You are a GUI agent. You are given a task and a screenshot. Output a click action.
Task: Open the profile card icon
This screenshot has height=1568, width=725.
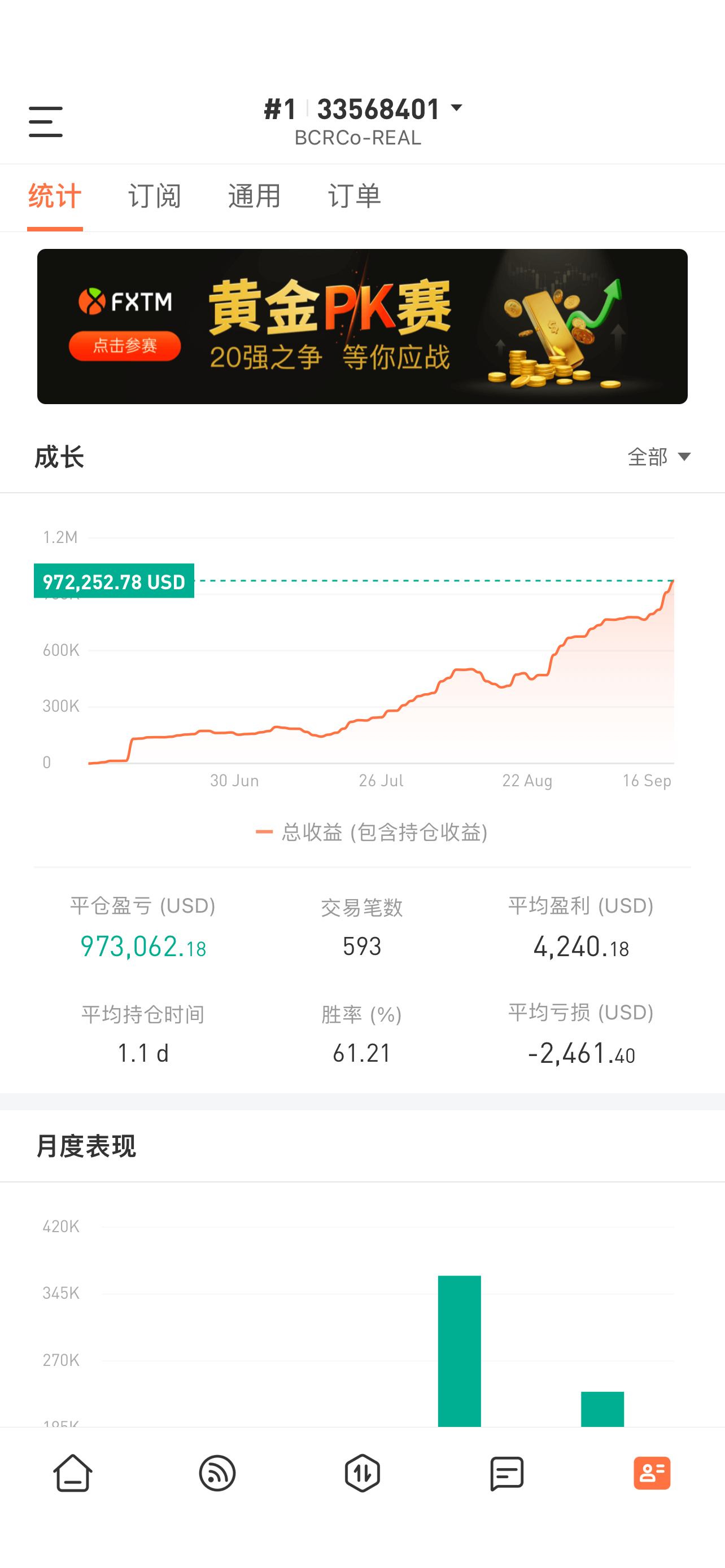coord(652,1473)
